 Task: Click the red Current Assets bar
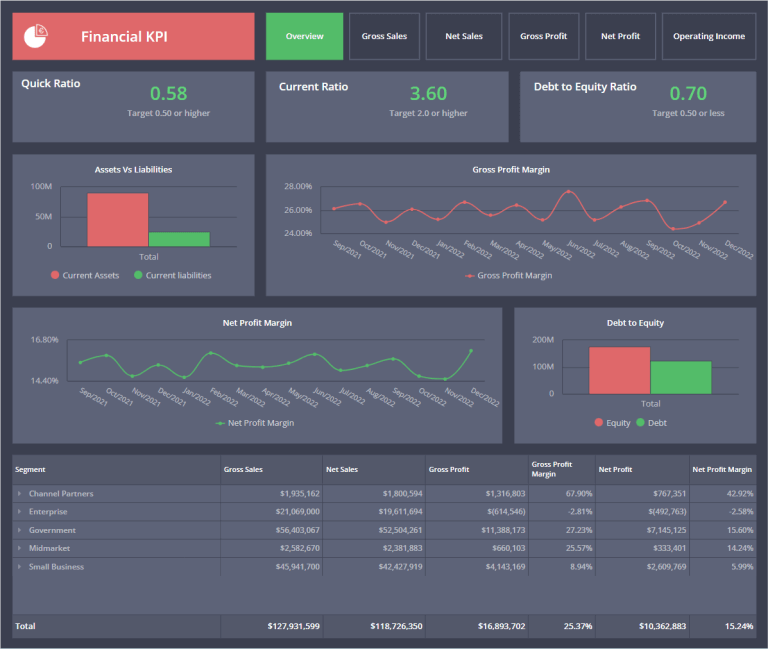118,219
